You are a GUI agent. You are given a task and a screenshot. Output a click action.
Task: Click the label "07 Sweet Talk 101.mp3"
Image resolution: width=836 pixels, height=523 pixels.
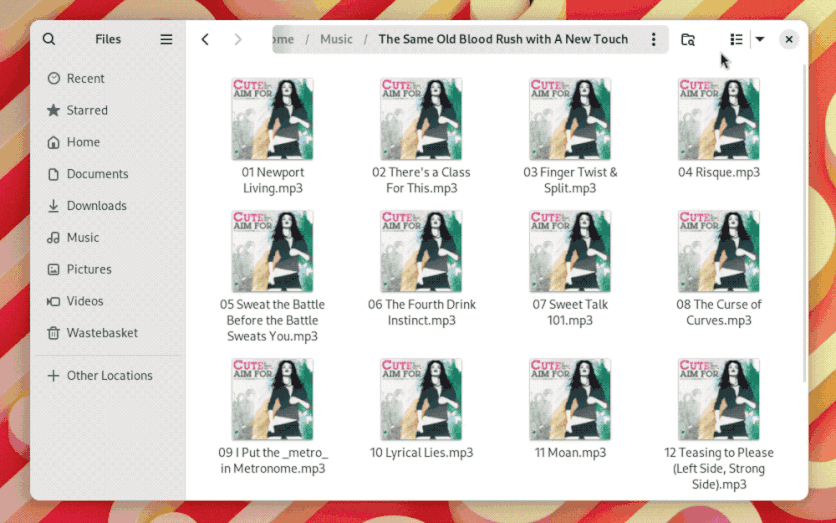(570, 312)
